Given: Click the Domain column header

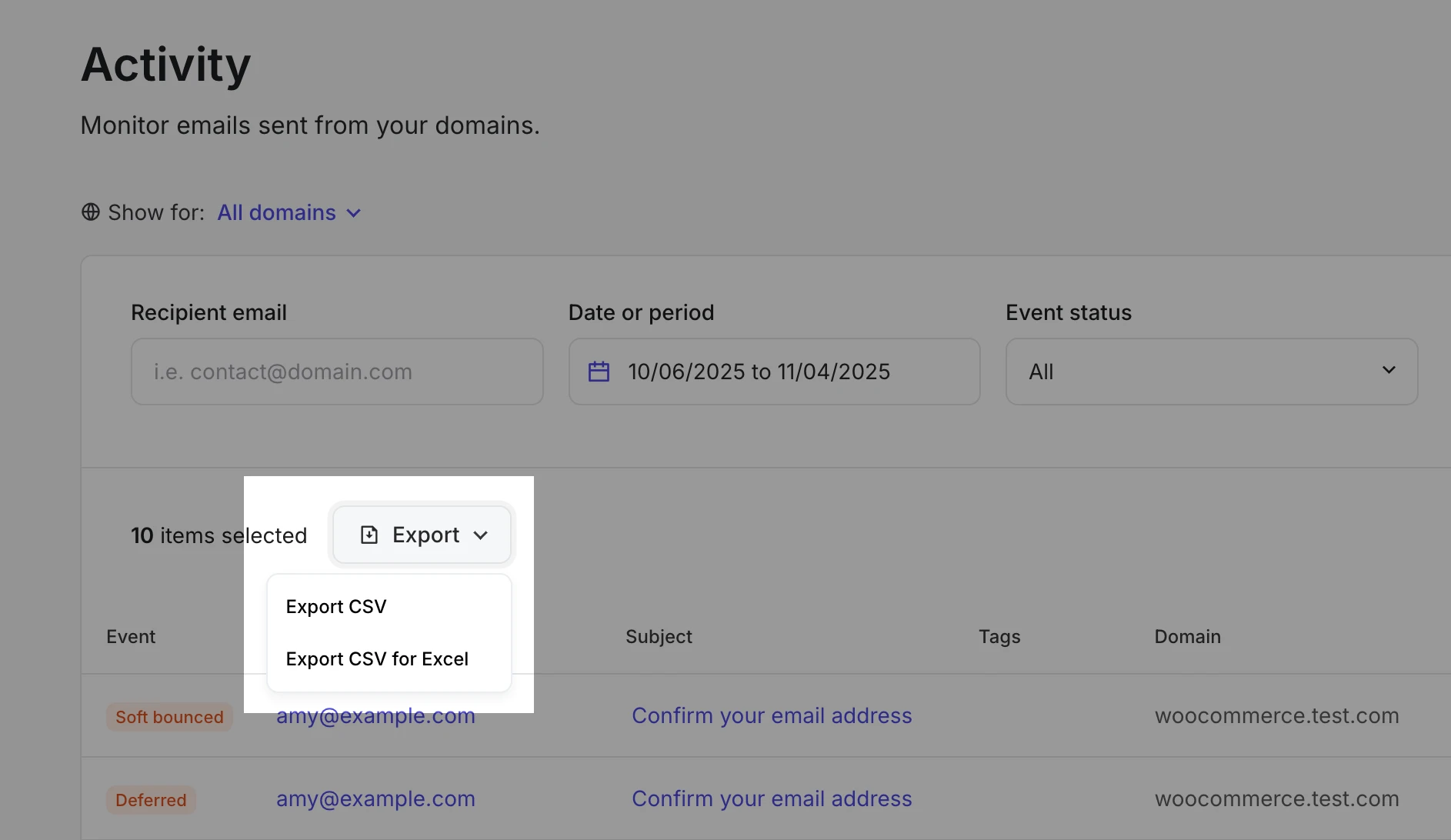Looking at the screenshot, I should pyautogui.click(x=1187, y=636).
